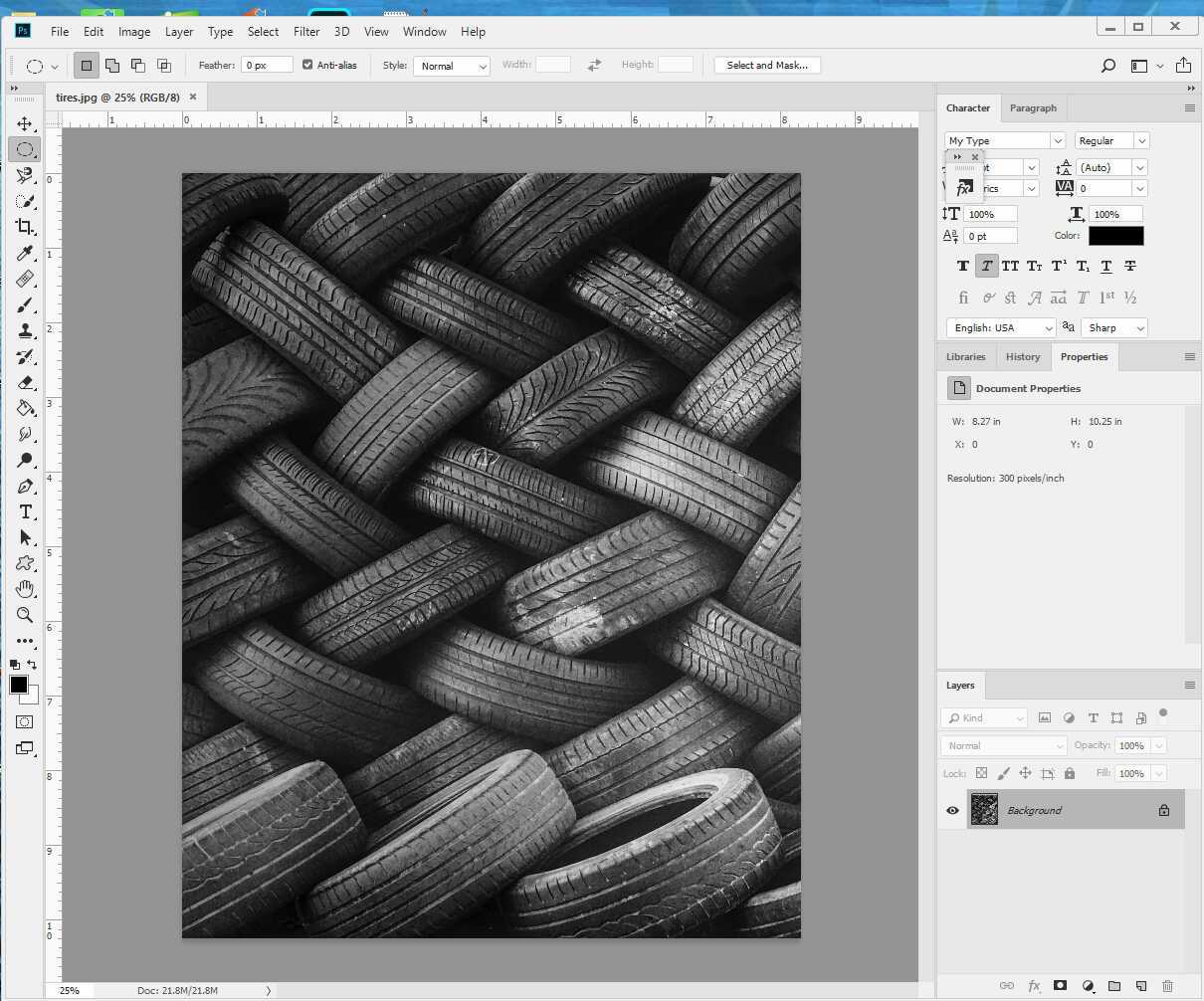Viewport: 1204px width, 1001px height.
Task: Pick the Eyedropper tool
Action: [25, 253]
